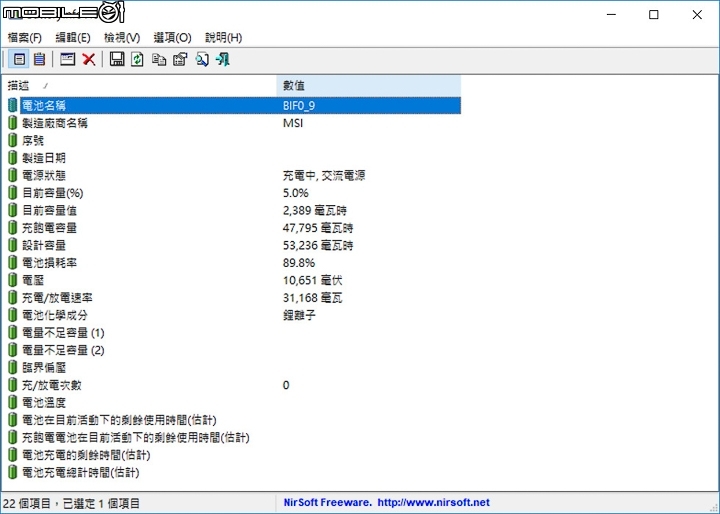Image resolution: width=720 pixels, height=514 pixels.
Task: Select the 電池損耗率 row label
Action: coord(49,263)
